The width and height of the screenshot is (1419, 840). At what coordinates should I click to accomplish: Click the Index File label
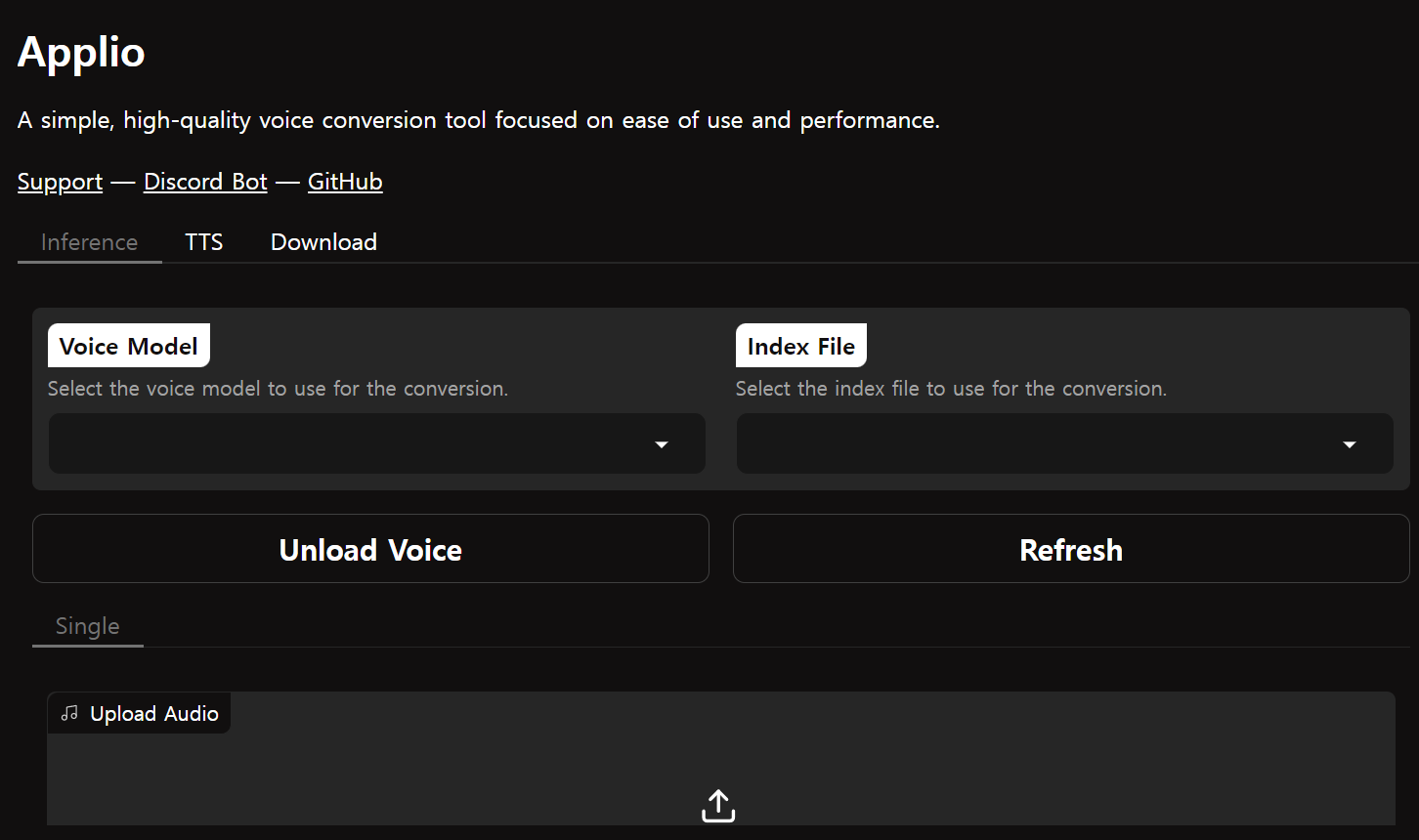click(x=801, y=346)
